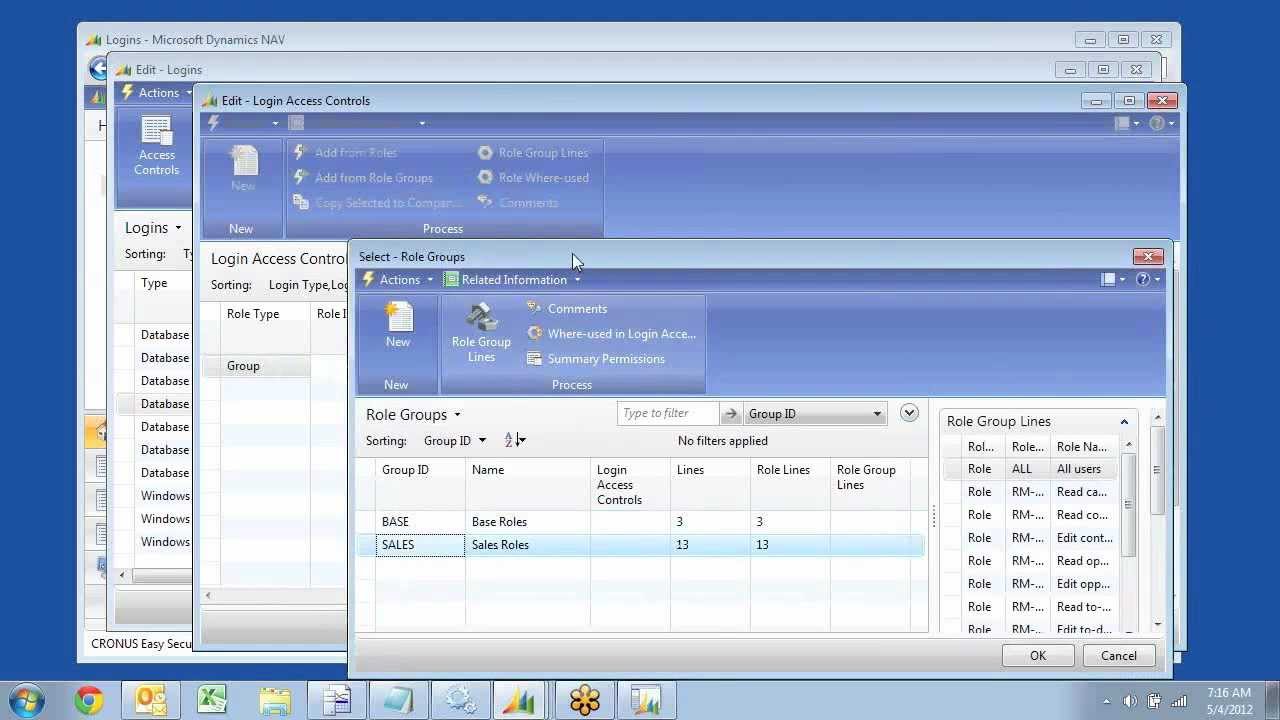Click the Role Lines column header
The height and width of the screenshot is (720, 1280).
coord(790,485)
